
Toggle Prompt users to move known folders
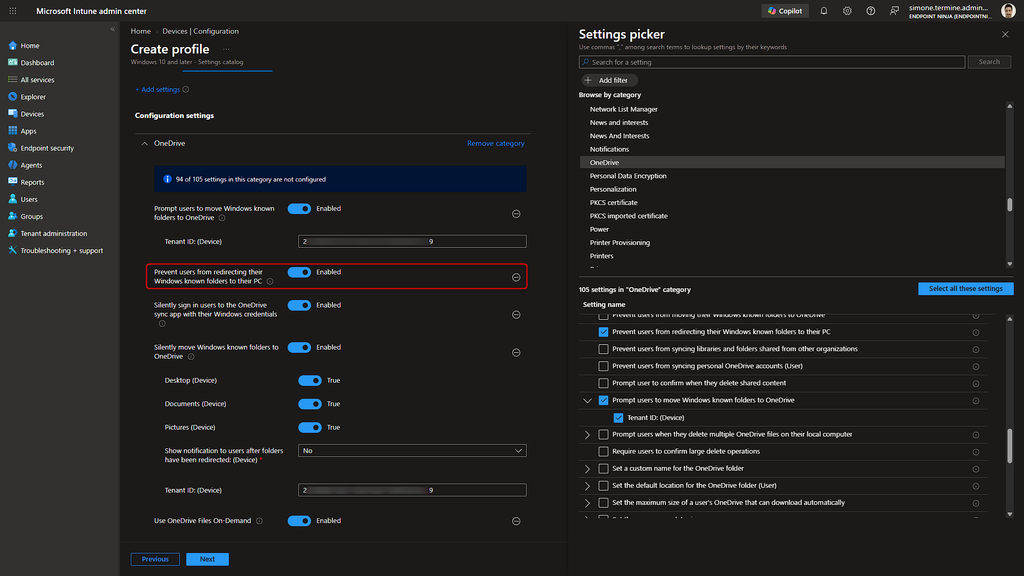pyautogui.click(x=299, y=209)
